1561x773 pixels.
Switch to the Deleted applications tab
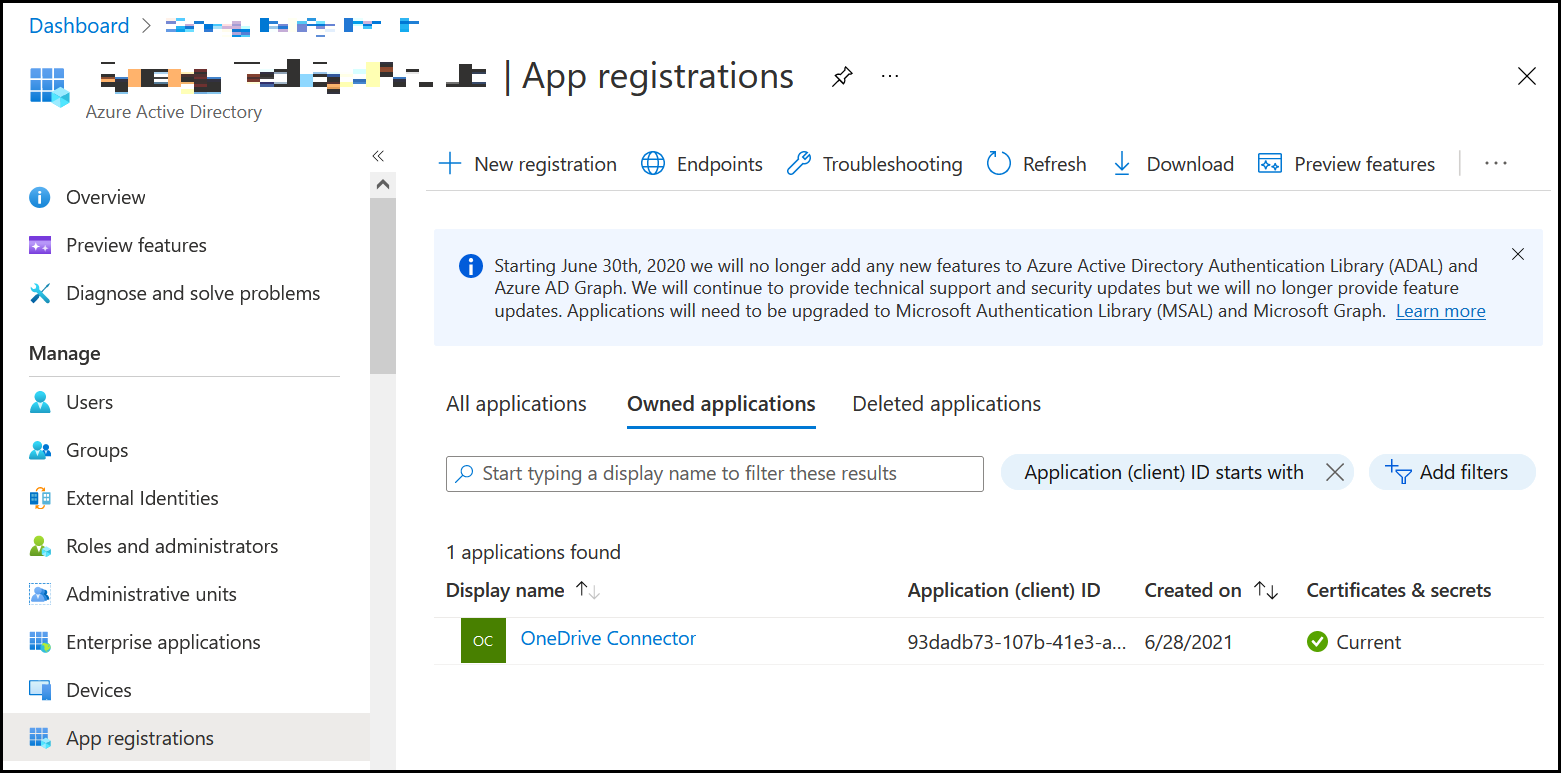946,404
